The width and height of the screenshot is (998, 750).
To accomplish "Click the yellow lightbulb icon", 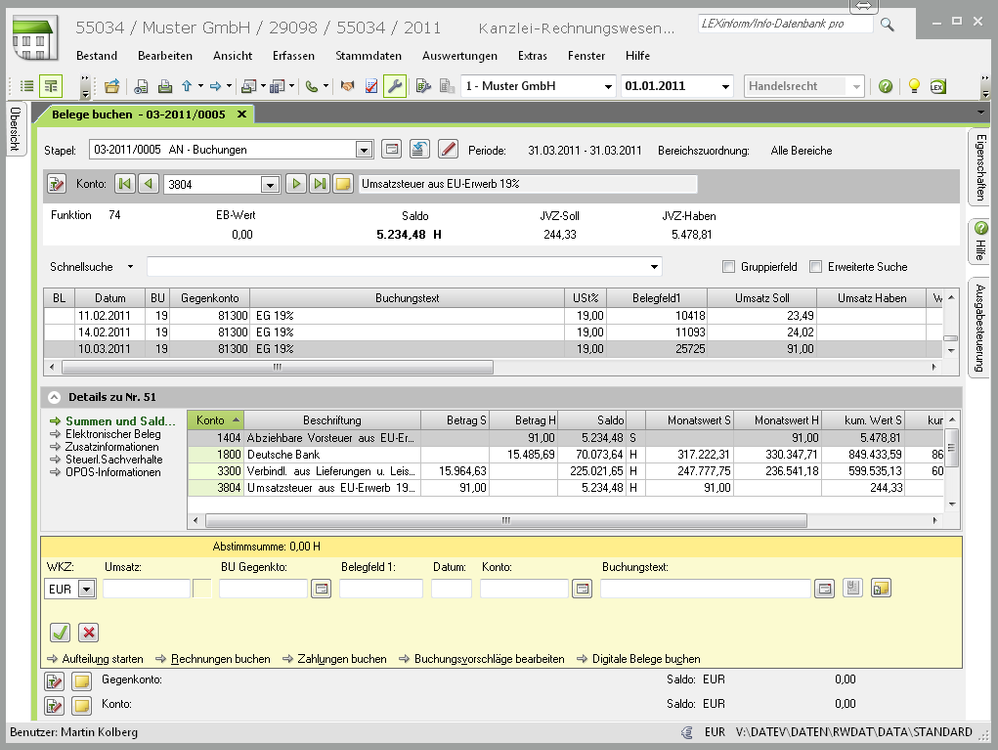I will click(x=913, y=86).
